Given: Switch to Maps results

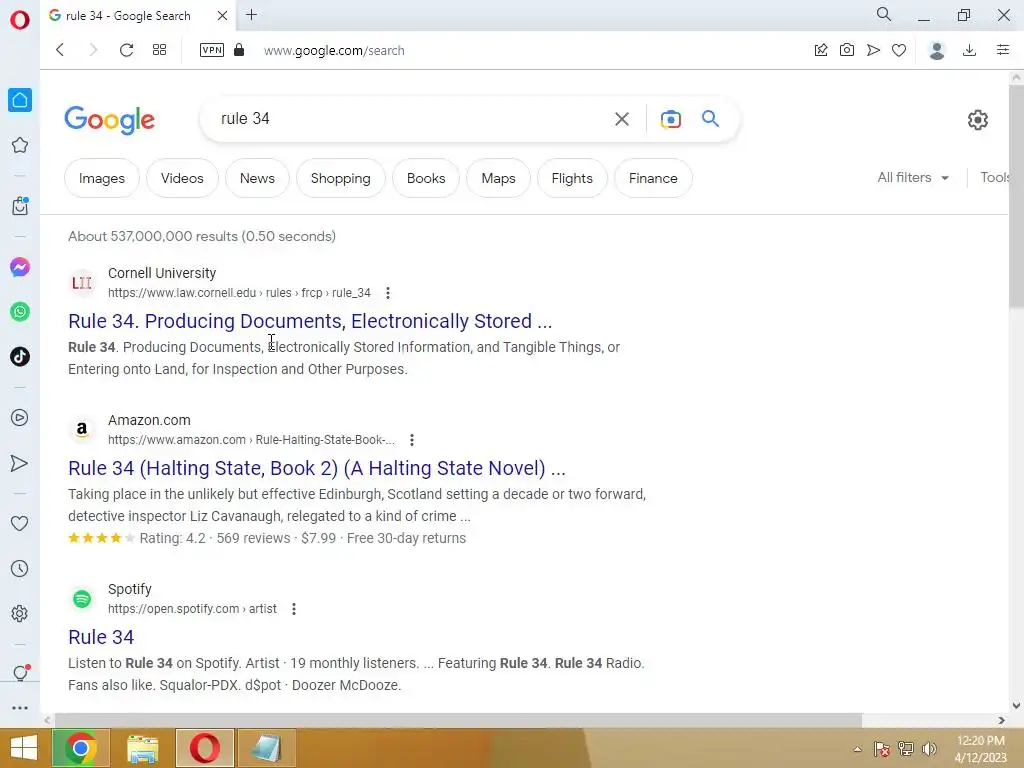Looking at the screenshot, I should 498,178.
